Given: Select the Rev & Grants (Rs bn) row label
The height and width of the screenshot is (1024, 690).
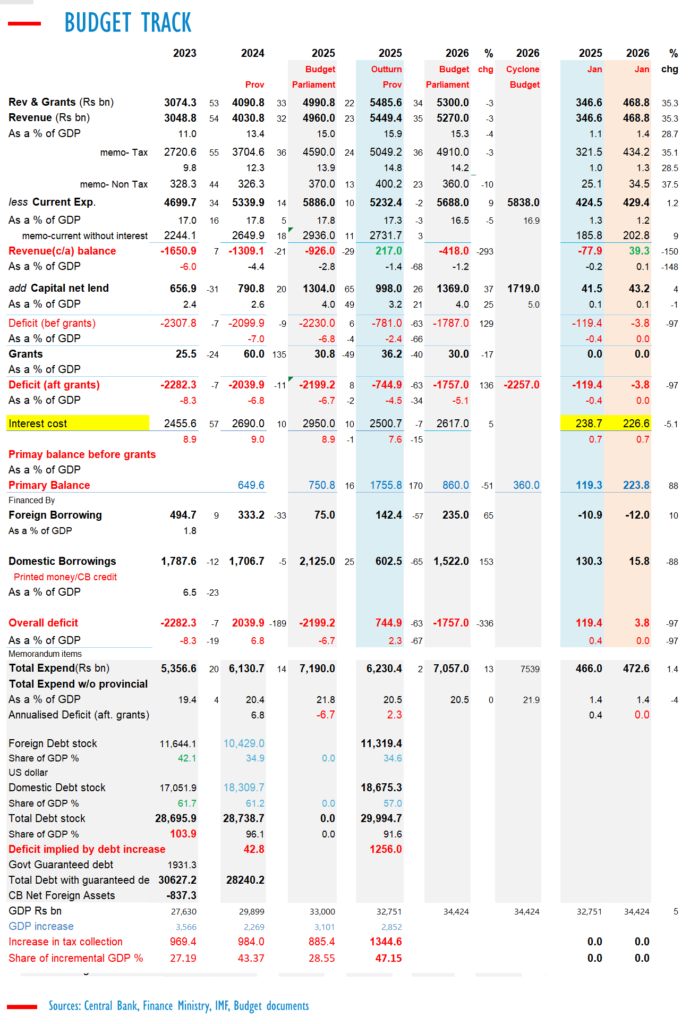Looking at the screenshot, I should coord(61,102).
